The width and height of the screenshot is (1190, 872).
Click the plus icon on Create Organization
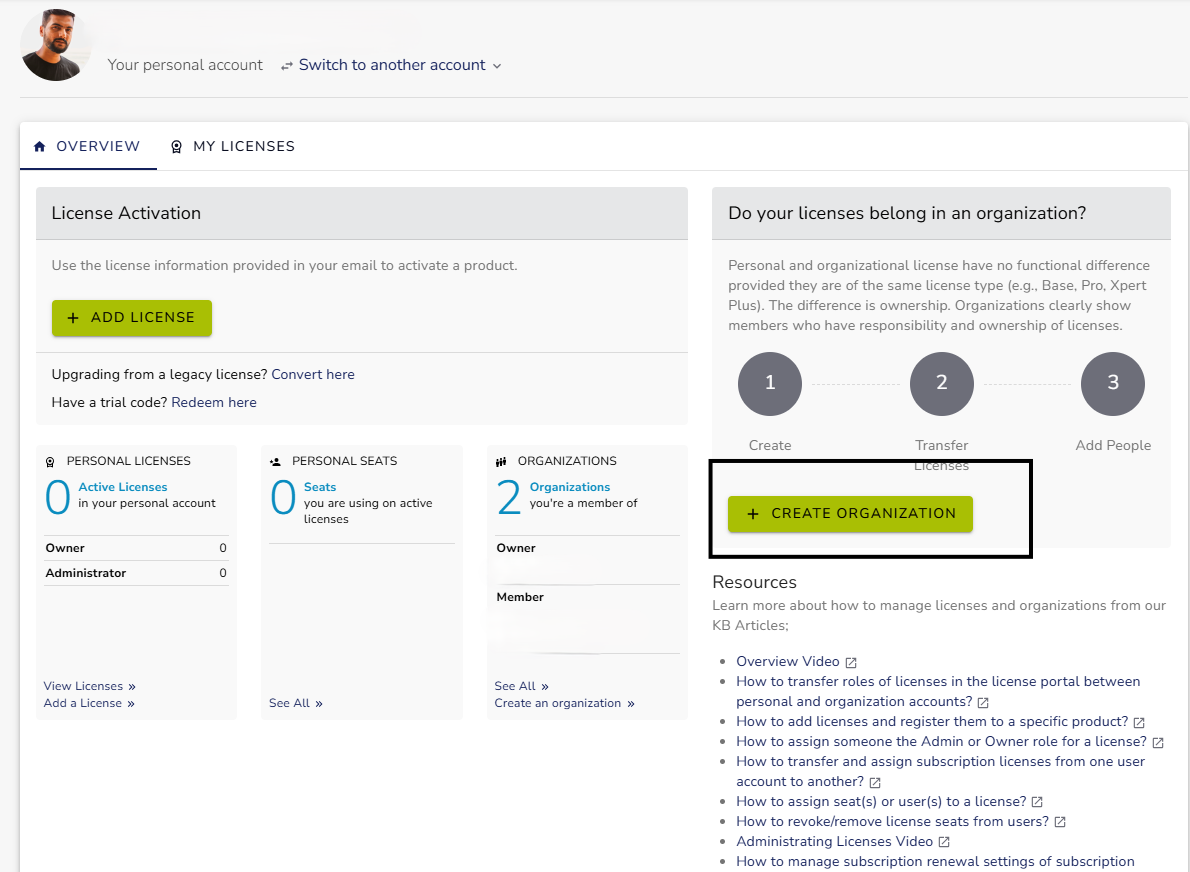click(753, 514)
